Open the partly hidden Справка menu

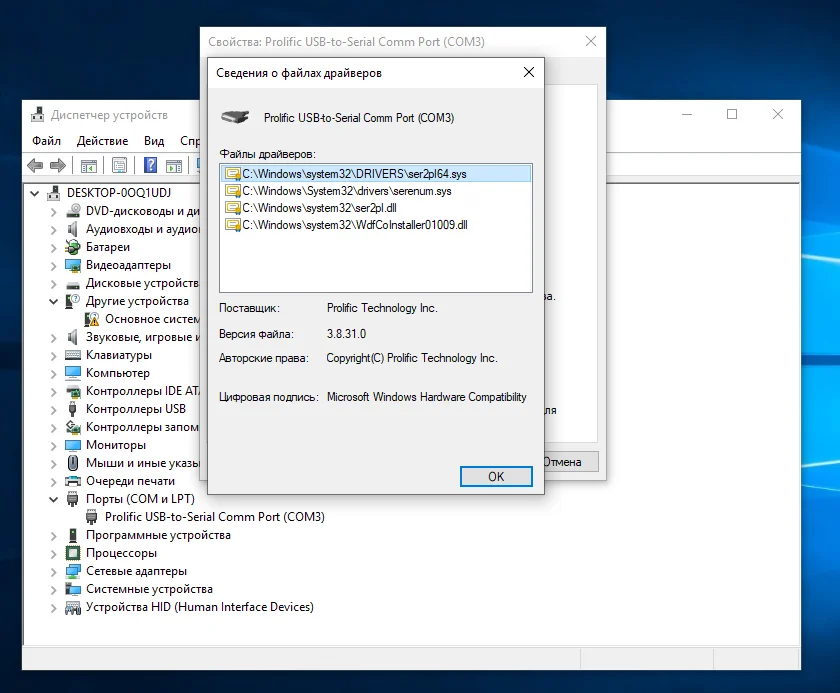tap(190, 141)
